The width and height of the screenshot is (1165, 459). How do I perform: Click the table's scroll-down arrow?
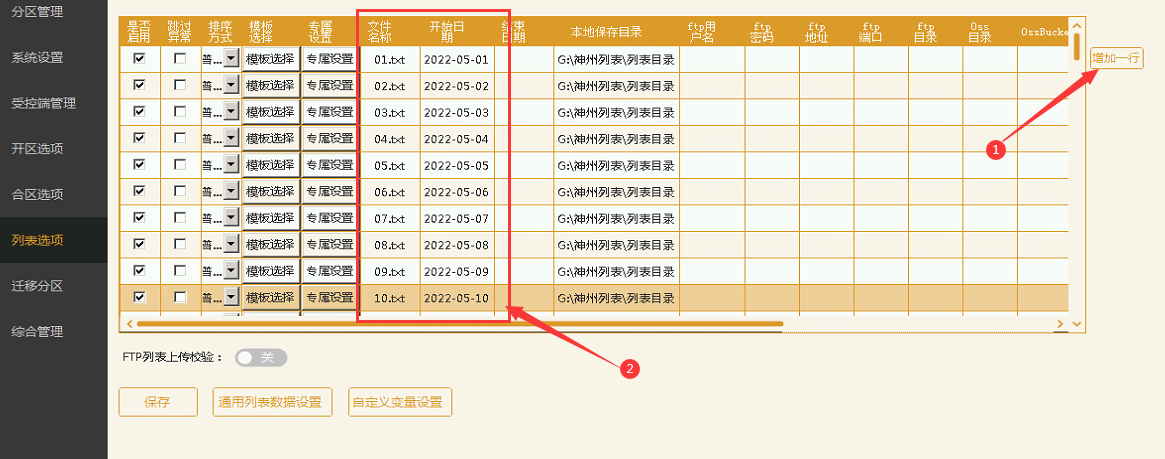1076,324
